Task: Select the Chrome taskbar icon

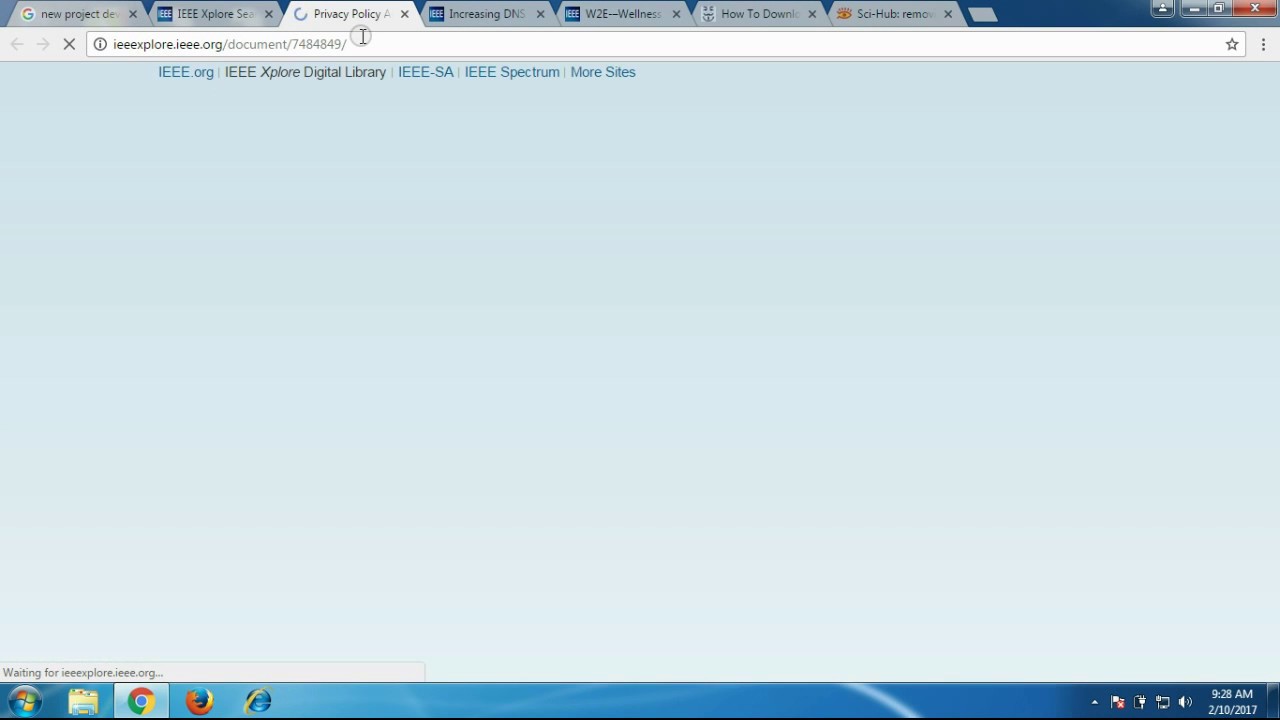Action: click(x=141, y=701)
